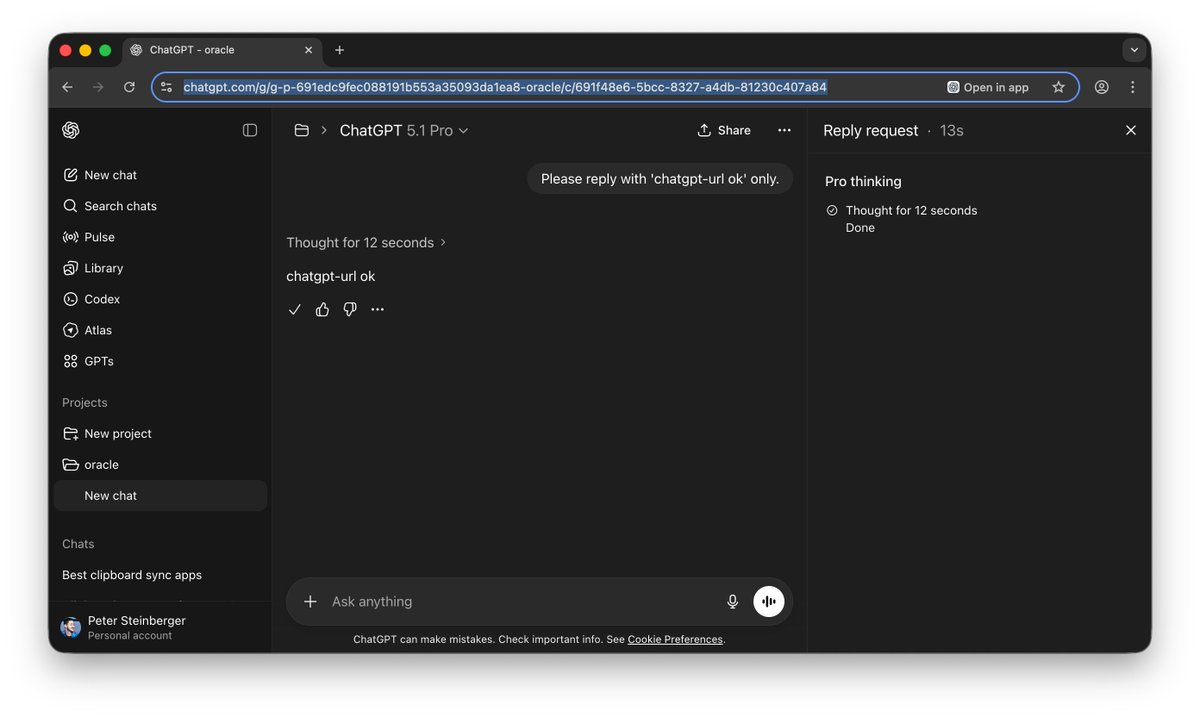Open browser profile icon
1200x717 pixels.
(1101, 87)
